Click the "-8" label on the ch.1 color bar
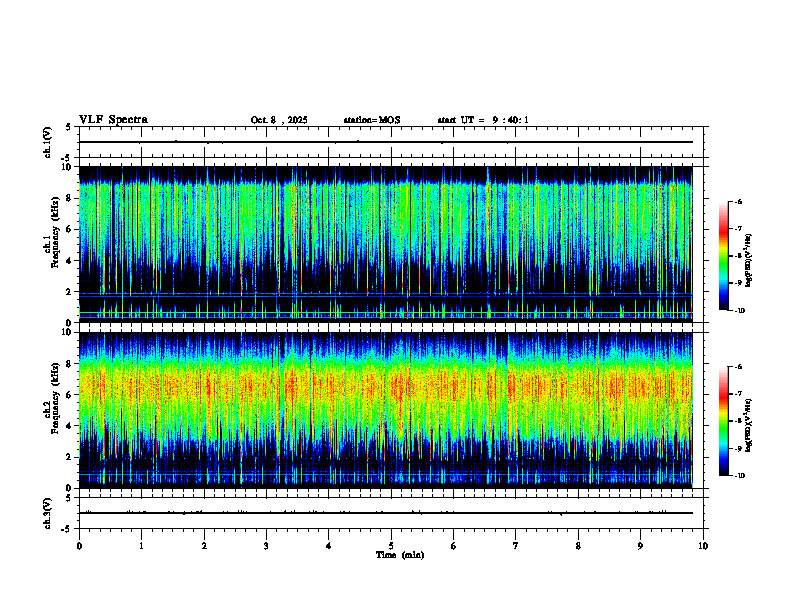This screenshot has width=792, height=612. tap(738, 256)
